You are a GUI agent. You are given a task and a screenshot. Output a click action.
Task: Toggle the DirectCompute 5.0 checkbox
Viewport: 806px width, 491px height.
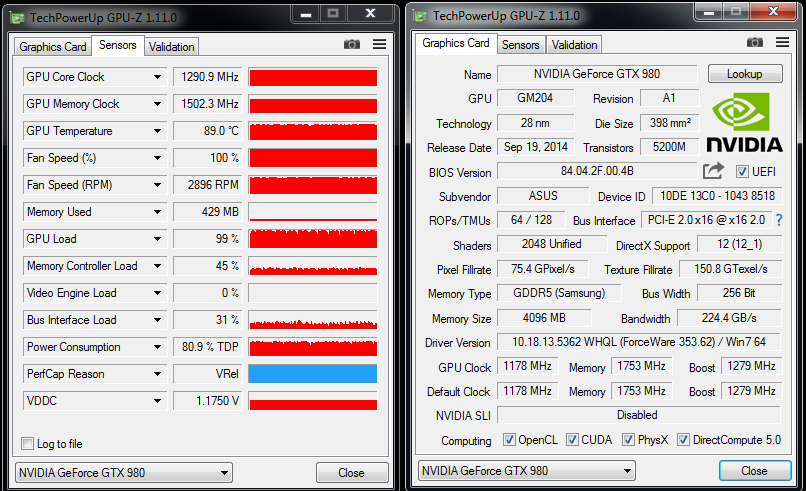pyautogui.click(x=683, y=440)
